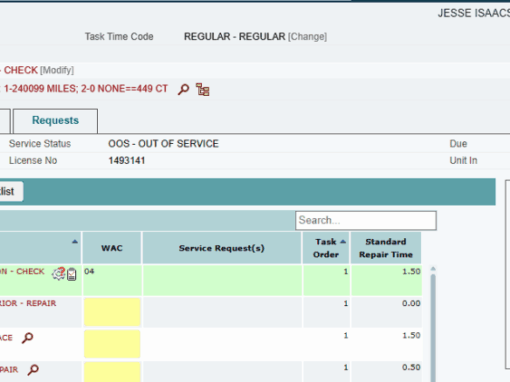This screenshot has height=382, width=510.
Task: Open the 'ON - CHECK' task link
Action: click(22, 271)
